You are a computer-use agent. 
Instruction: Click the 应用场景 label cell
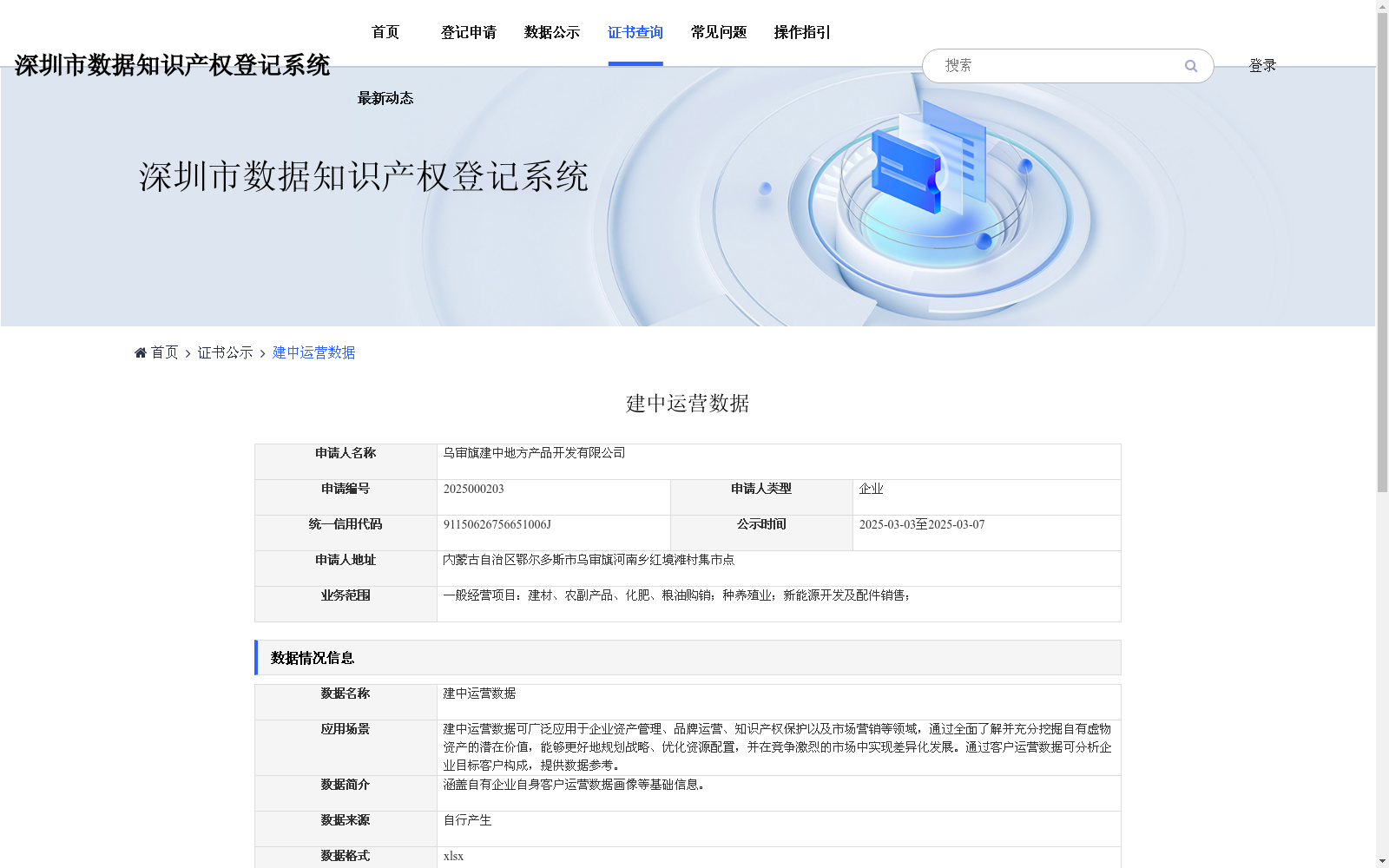(346, 747)
